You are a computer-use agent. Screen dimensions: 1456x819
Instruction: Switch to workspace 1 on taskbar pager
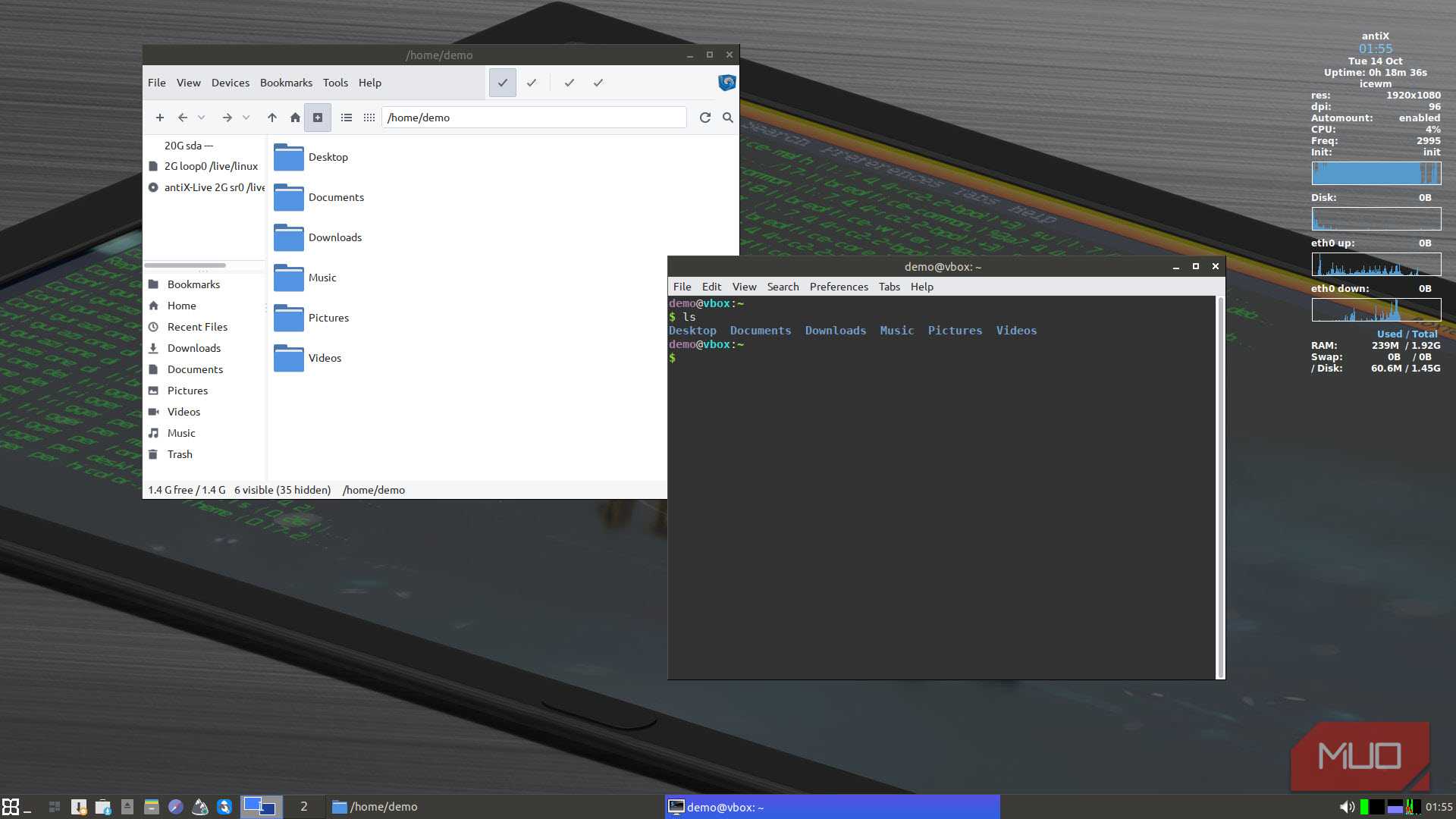pyautogui.click(x=262, y=807)
